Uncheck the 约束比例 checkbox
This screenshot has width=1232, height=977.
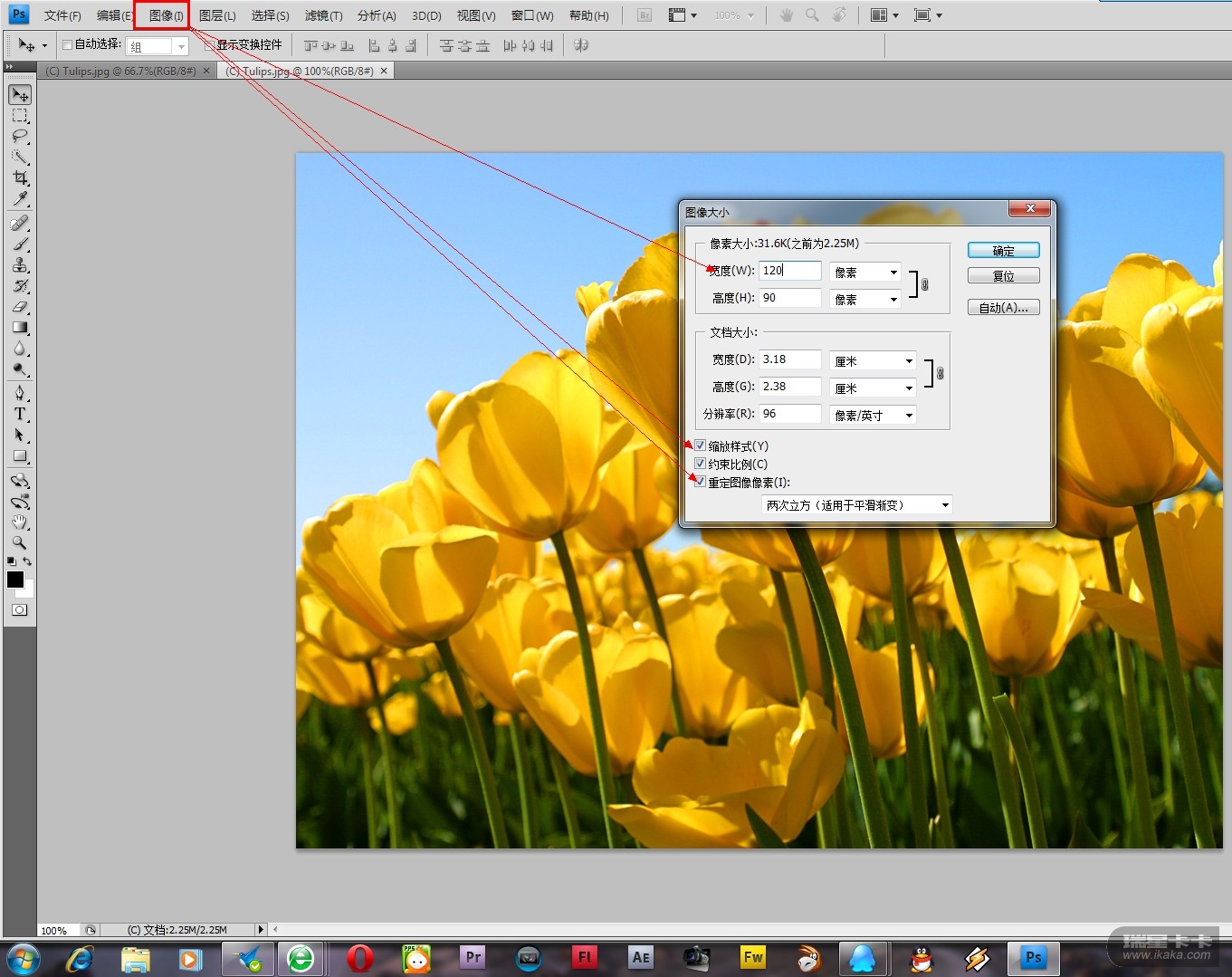tap(700, 464)
